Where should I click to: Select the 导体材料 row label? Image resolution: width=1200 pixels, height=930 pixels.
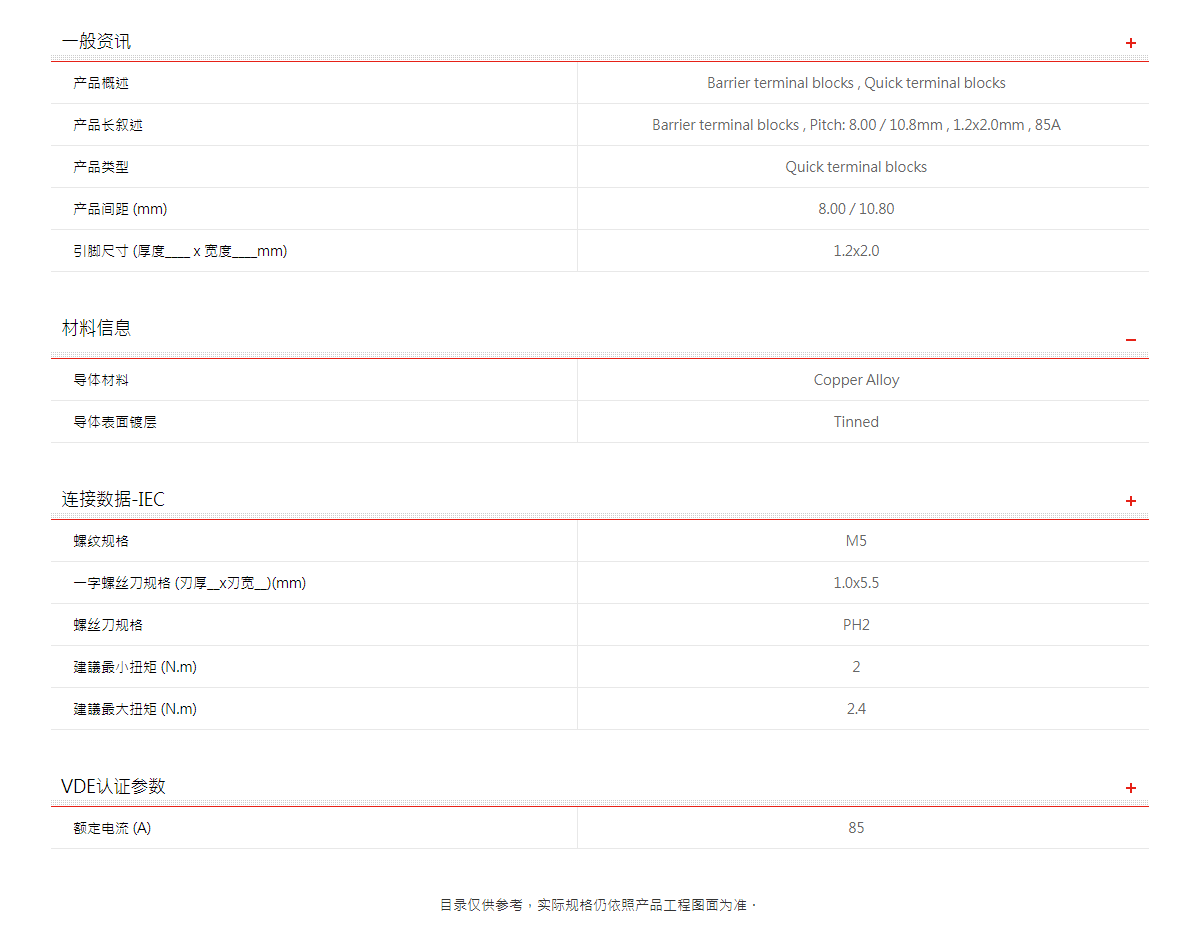[x=101, y=380]
